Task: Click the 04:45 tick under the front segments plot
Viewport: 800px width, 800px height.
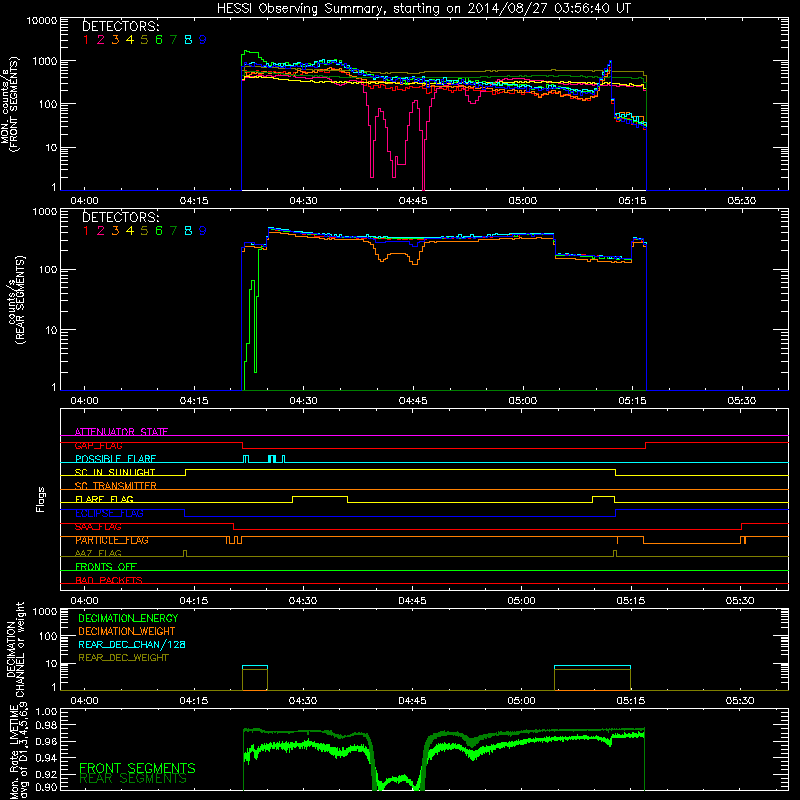Action: (x=413, y=201)
